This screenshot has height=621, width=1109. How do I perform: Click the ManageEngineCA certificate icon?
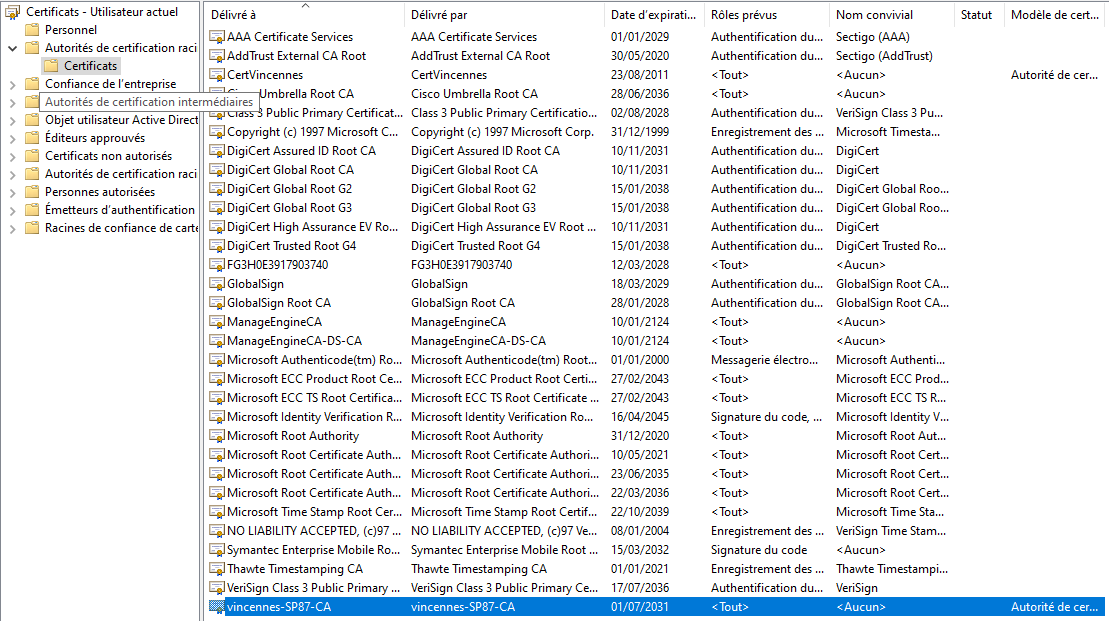[216, 322]
